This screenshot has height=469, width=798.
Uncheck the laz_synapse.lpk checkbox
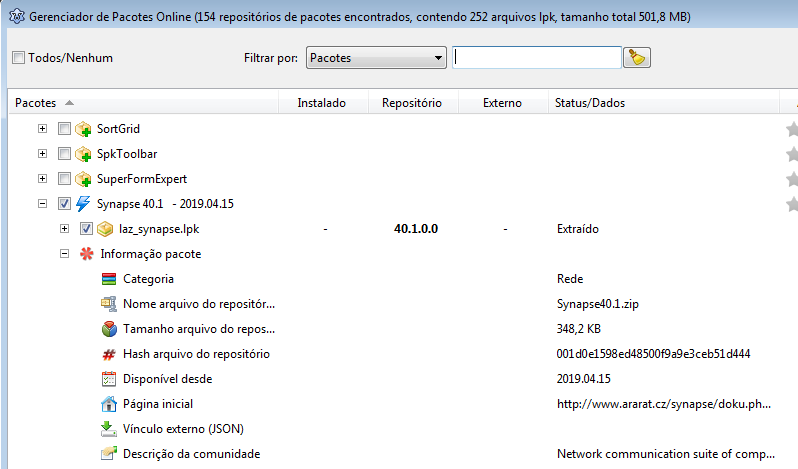[86, 229]
